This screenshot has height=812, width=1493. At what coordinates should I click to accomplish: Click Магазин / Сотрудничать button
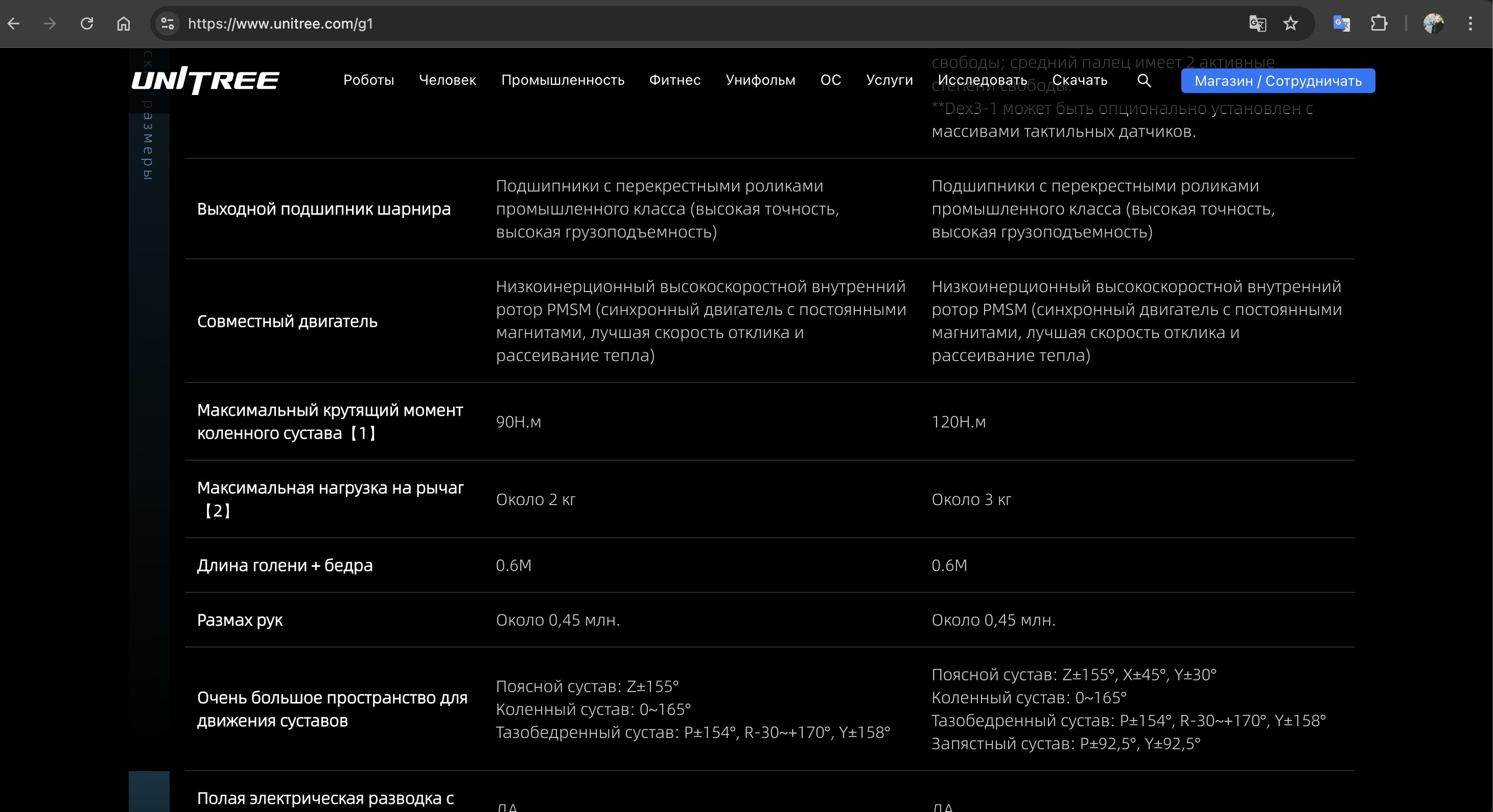(1278, 81)
